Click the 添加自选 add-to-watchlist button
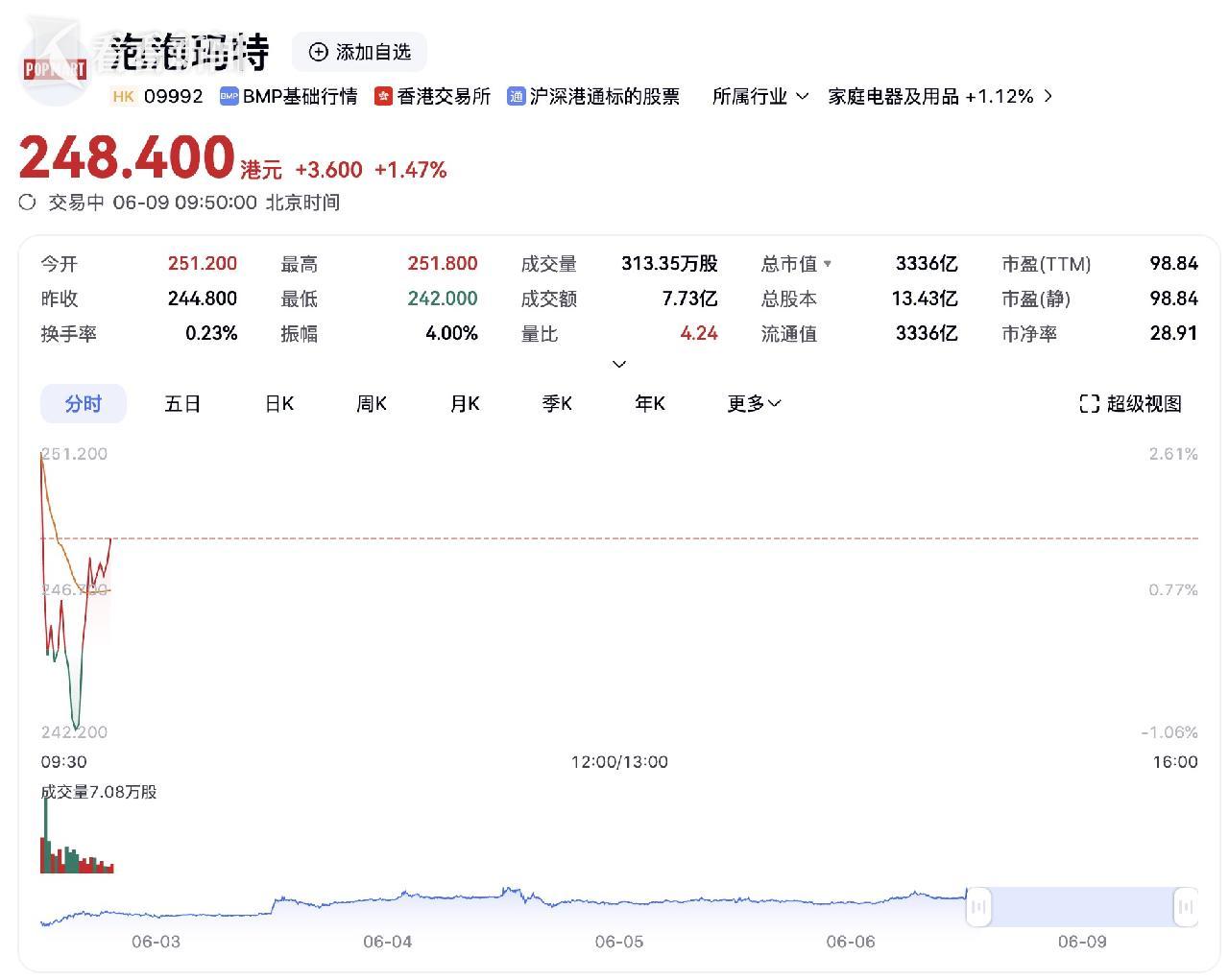Viewport: 1229px width, 980px height. pyautogui.click(x=359, y=52)
